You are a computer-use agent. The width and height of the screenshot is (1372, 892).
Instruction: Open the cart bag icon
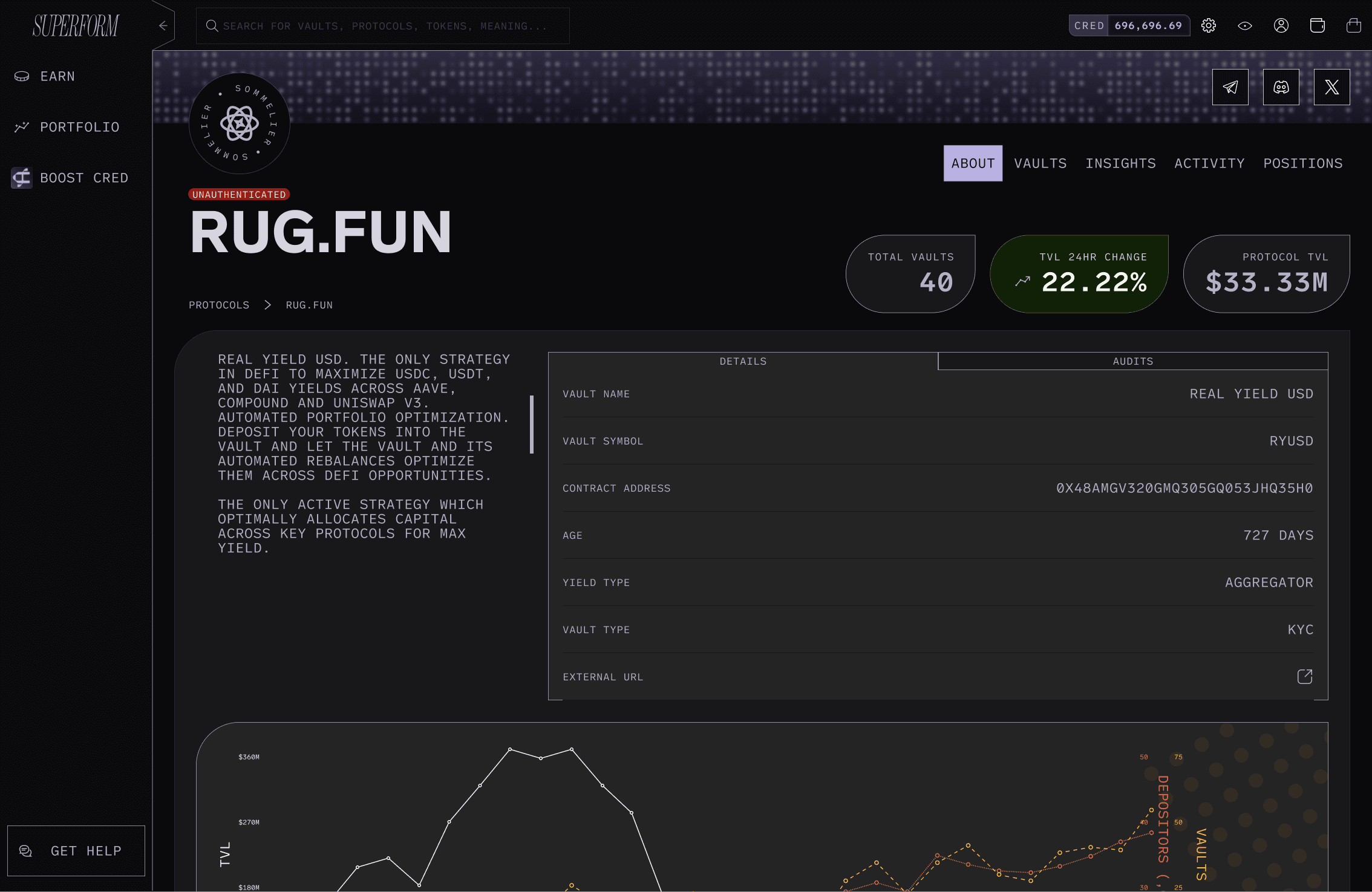point(1354,25)
